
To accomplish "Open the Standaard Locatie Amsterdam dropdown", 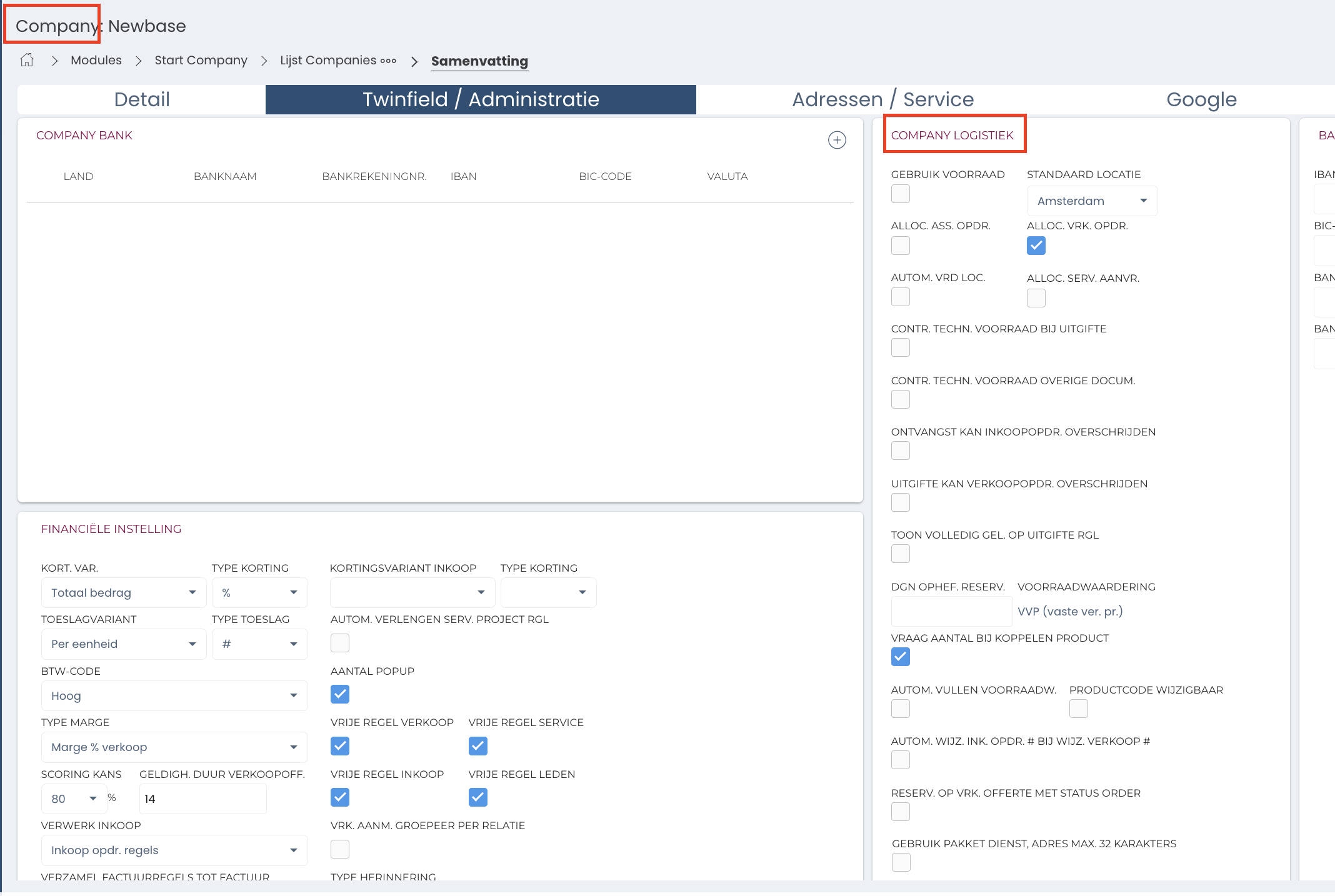I will coord(1091,201).
